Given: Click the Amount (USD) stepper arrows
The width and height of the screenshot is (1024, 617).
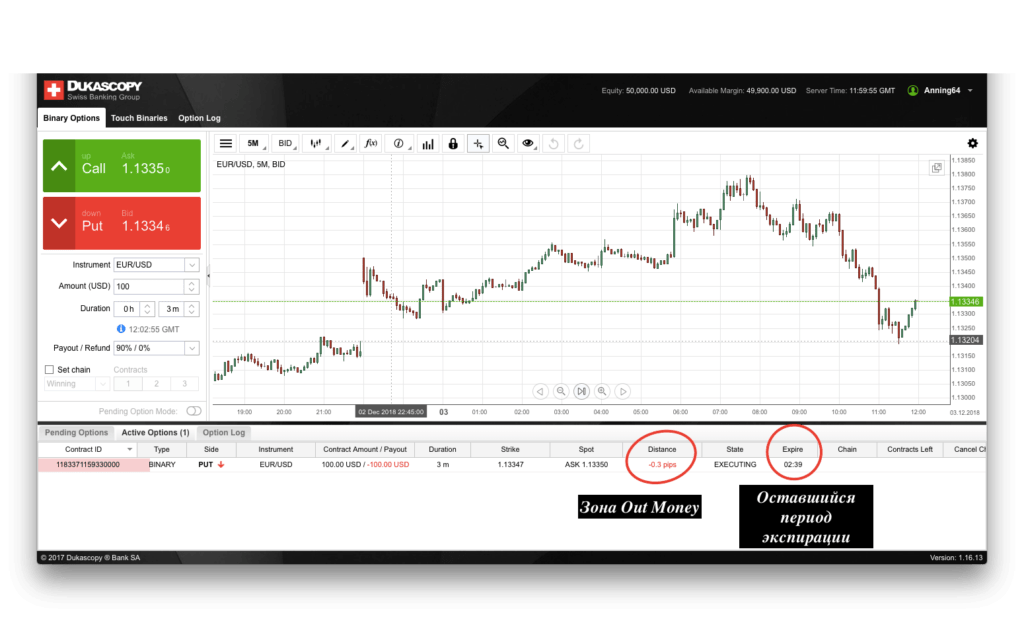Looking at the screenshot, I should coord(192,286).
